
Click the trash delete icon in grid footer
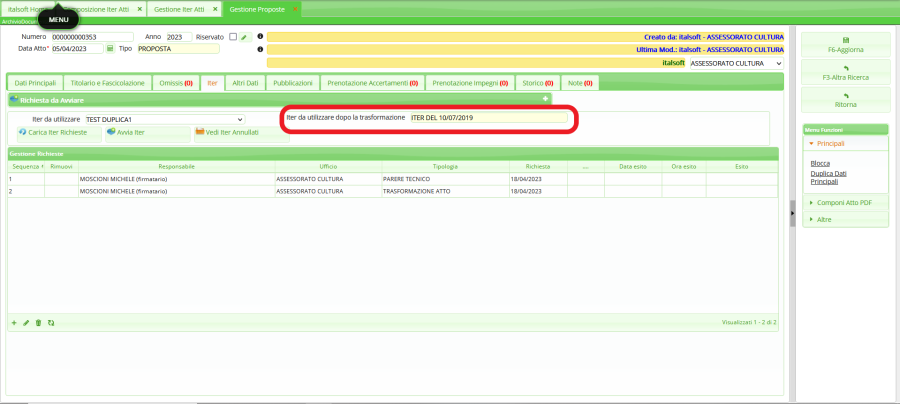(x=38, y=323)
